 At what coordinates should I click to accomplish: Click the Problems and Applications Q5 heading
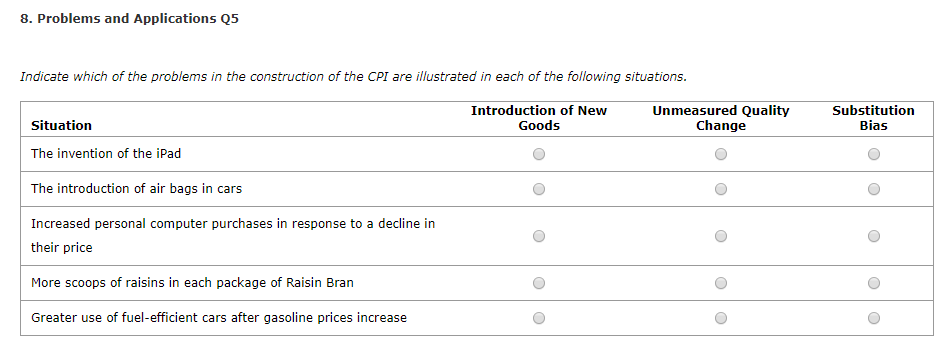129,19
